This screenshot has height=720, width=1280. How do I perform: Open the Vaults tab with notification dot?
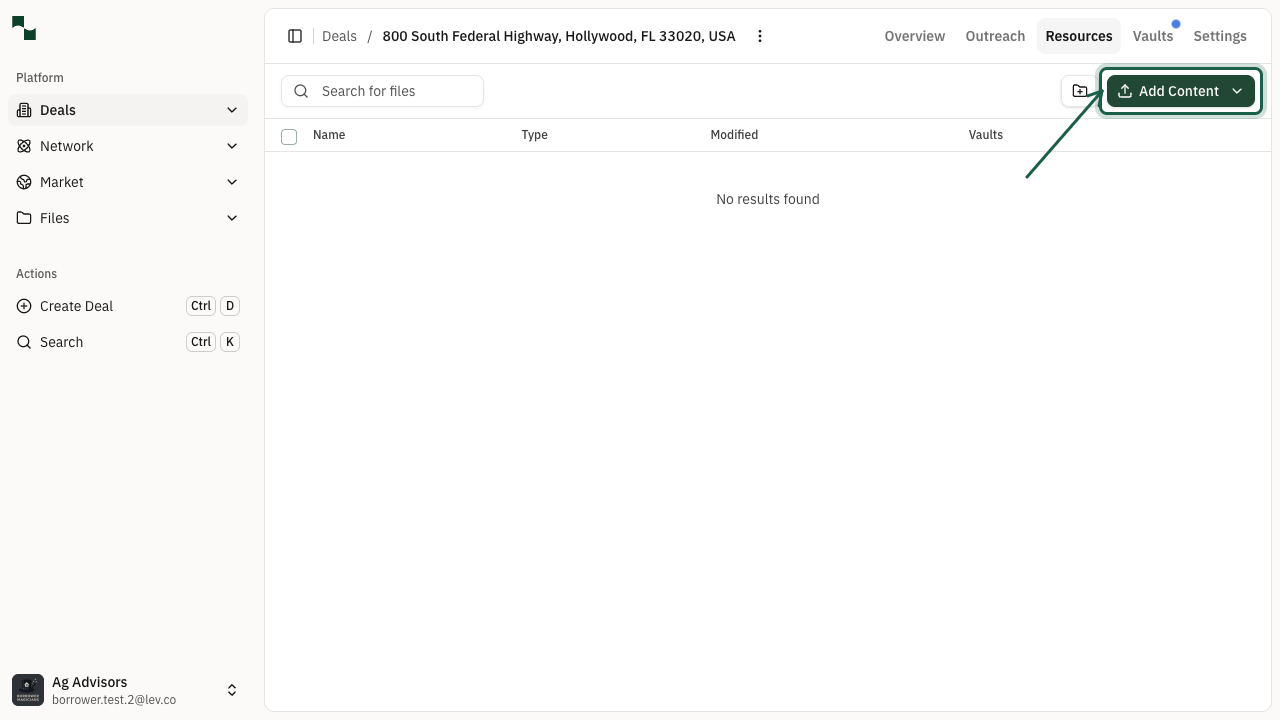click(x=1153, y=36)
